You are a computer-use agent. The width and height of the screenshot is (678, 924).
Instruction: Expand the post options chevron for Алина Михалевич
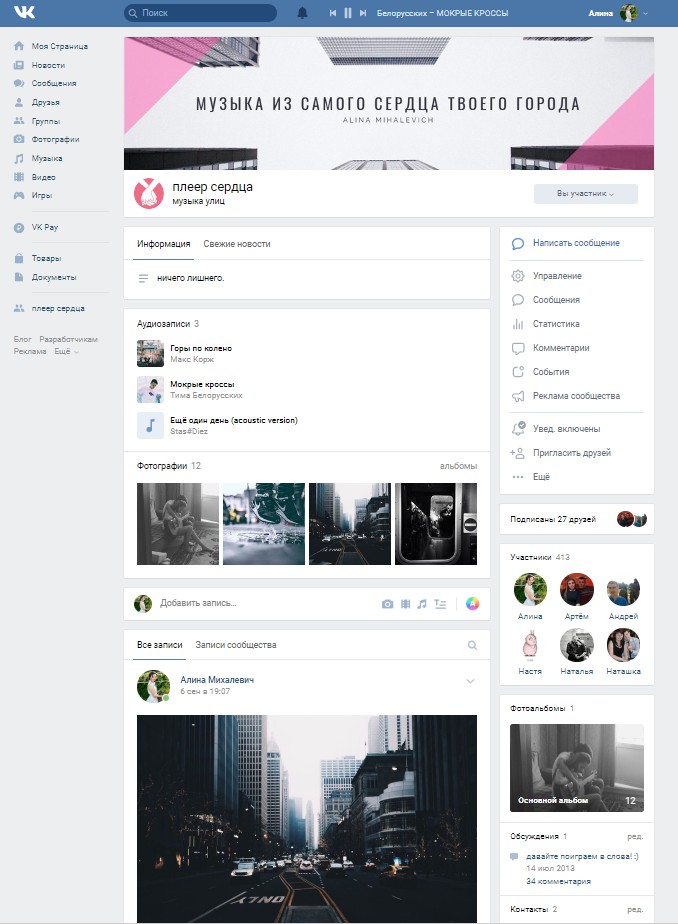(471, 681)
